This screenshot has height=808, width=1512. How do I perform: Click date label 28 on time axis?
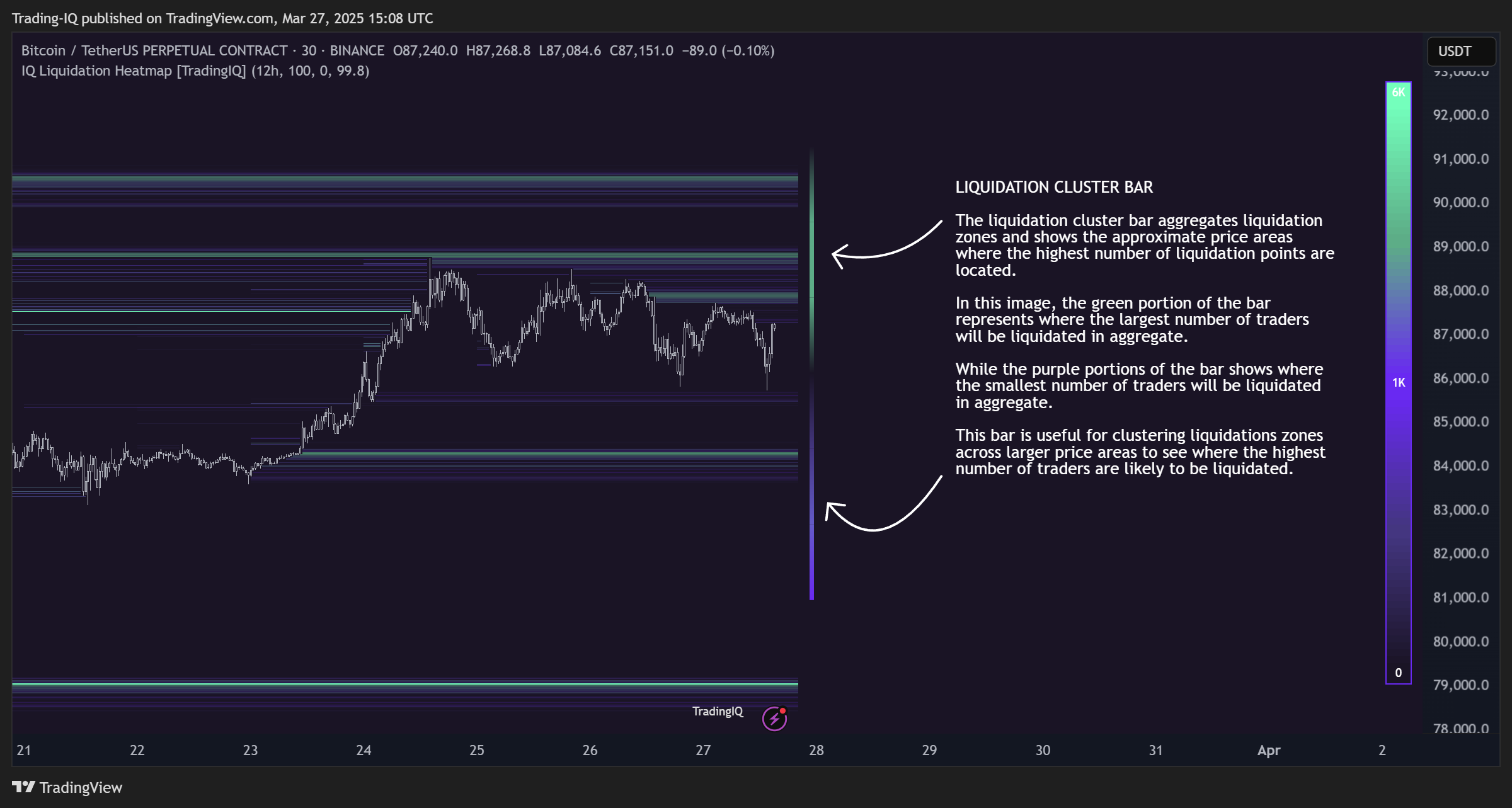tap(816, 750)
